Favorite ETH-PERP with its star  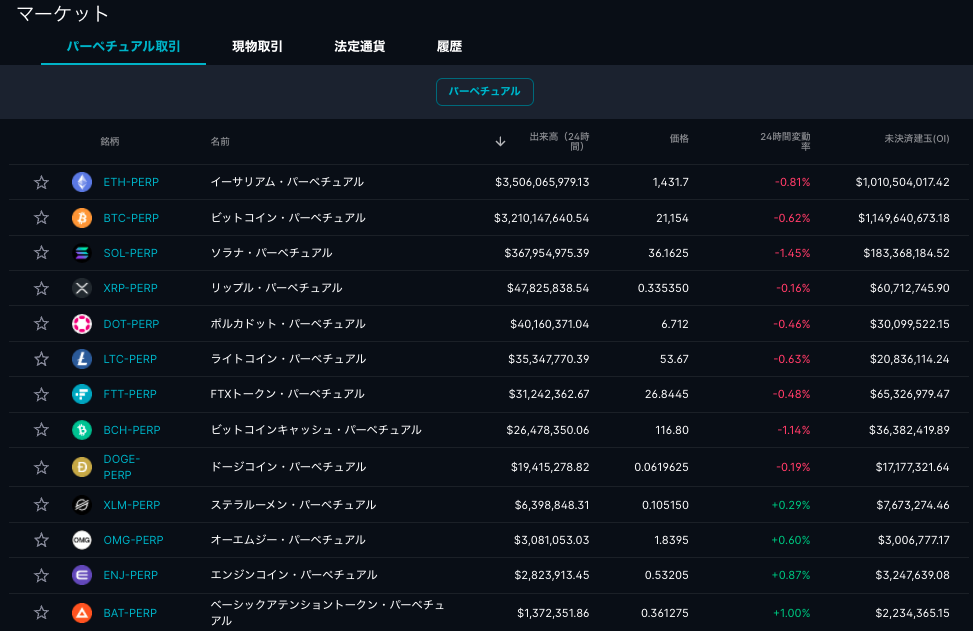pos(41,182)
